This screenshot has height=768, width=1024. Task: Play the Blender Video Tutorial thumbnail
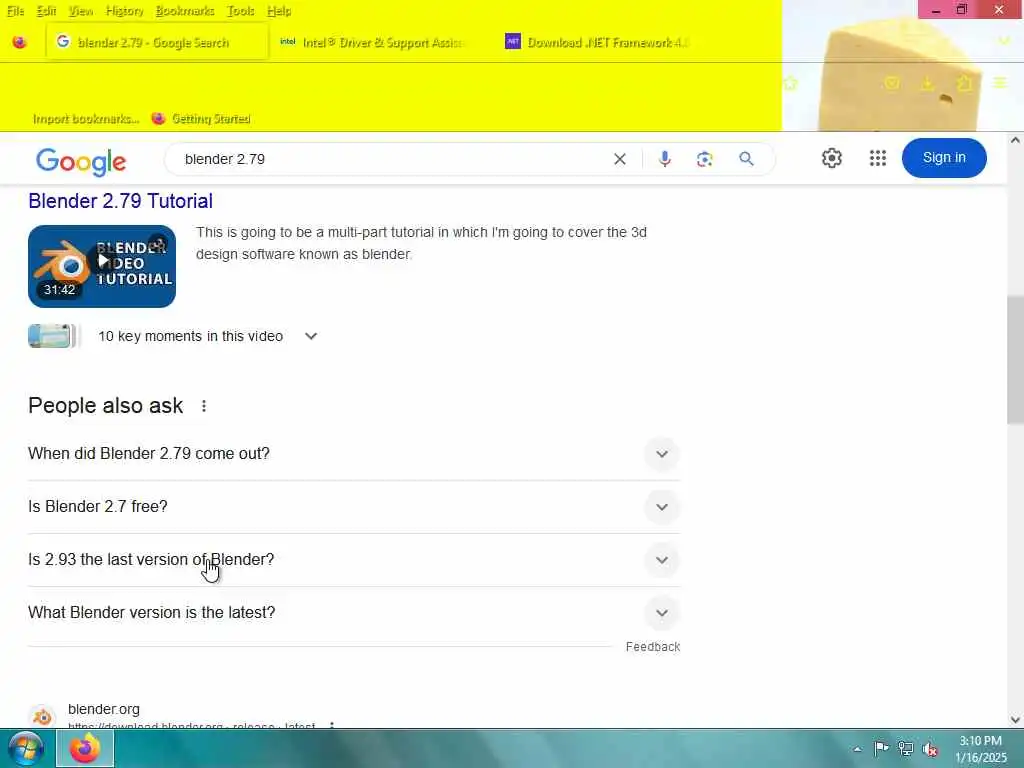pos(102,266)
